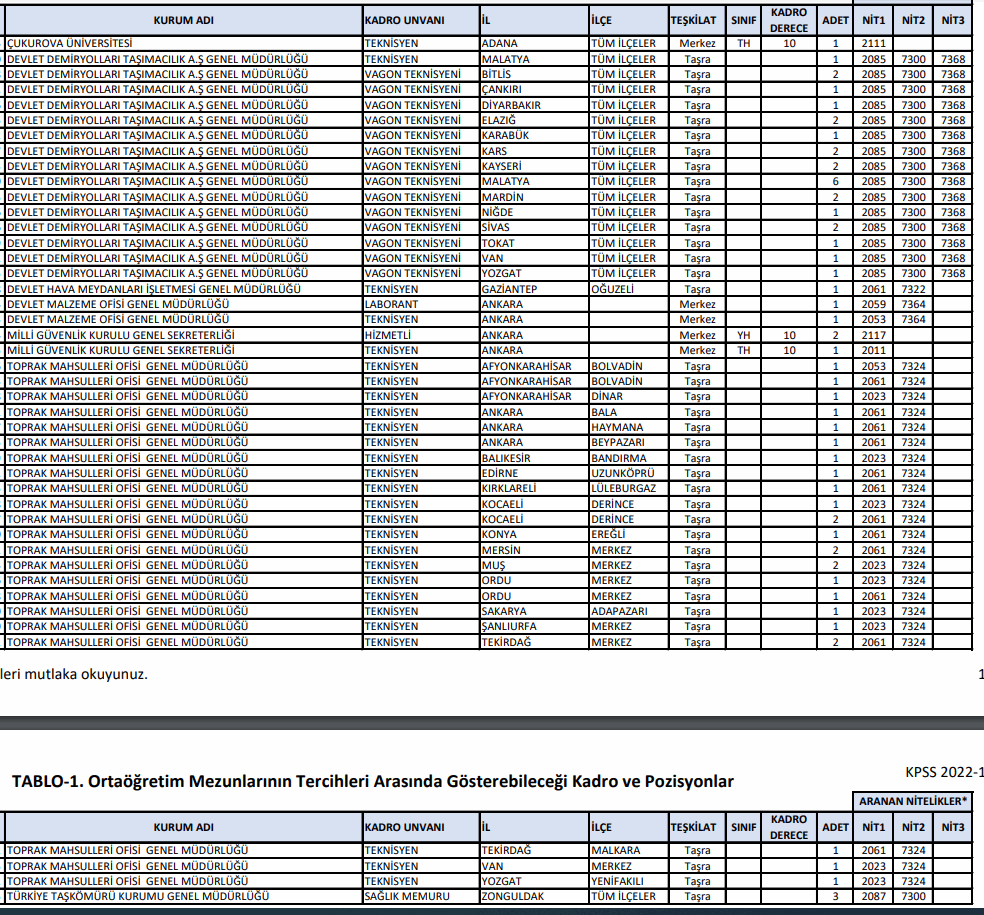This screenshot has width=984, height=915.
Task: Click the ZONGULDAK province cell
Action: [534, 896]
